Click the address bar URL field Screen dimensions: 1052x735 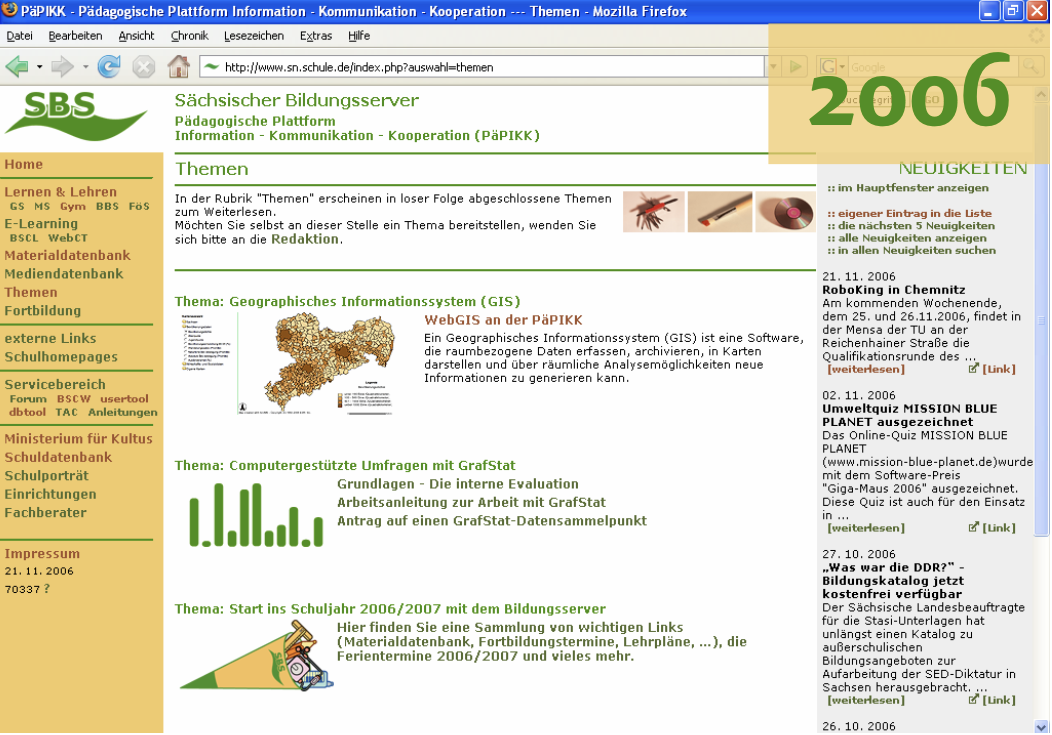[482, 66]
